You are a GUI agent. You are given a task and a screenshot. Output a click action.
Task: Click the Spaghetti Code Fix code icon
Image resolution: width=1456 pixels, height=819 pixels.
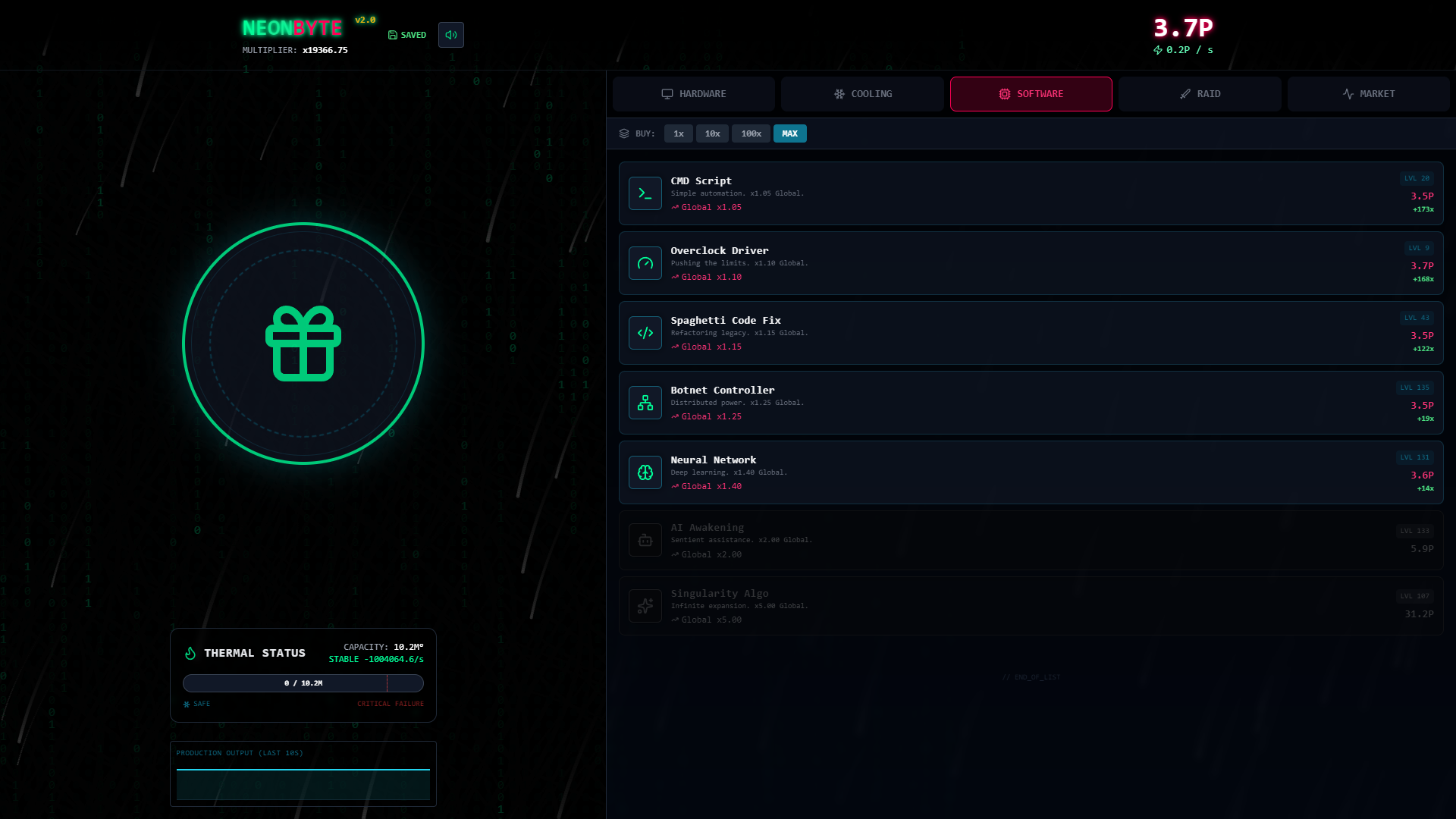pyautogui.click(x=645, y=333)
